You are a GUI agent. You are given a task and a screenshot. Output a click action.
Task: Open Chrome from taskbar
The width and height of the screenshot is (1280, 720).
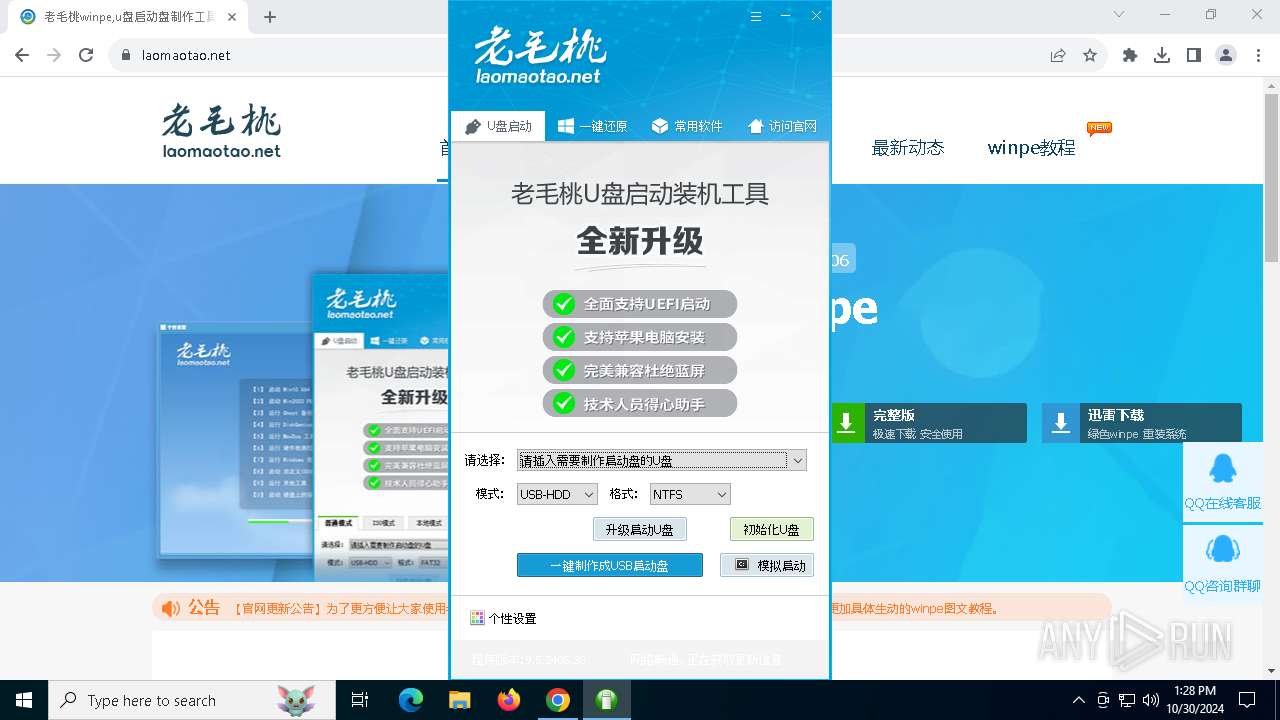[x=558, y=700]
